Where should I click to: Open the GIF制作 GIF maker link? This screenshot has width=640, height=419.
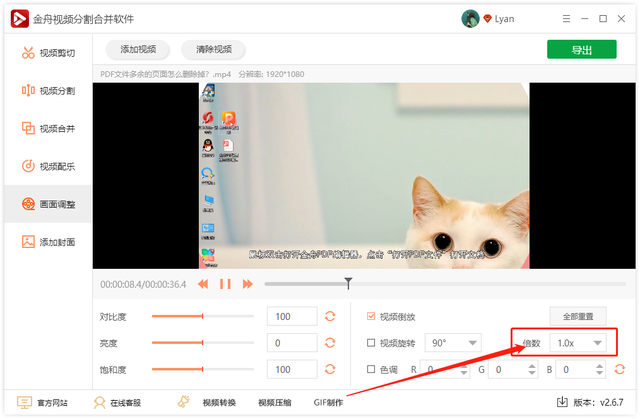329,403
